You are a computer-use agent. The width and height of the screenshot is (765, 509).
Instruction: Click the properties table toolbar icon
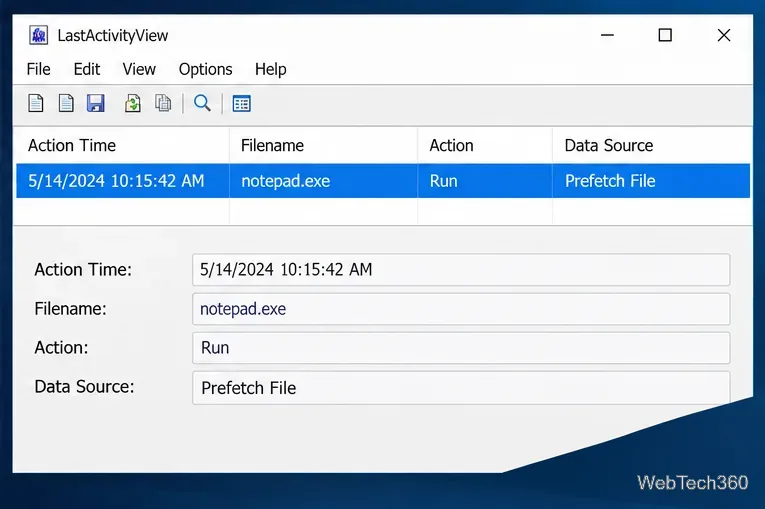(x=242, y=104)
